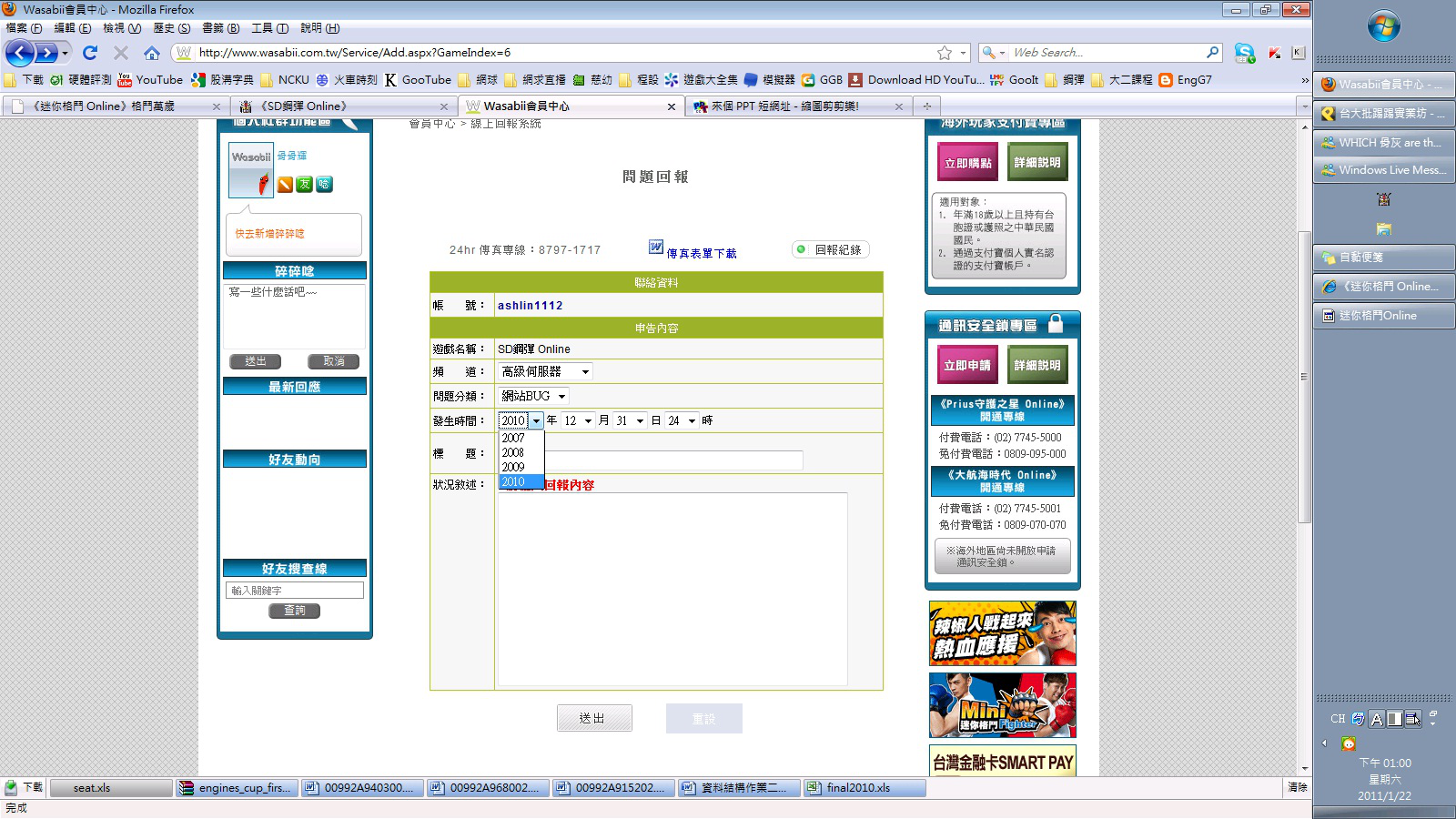Select 2008 in the year list
Image resolution: width=1456 pixels, height=819 pixels.
[x=521, y=452]
